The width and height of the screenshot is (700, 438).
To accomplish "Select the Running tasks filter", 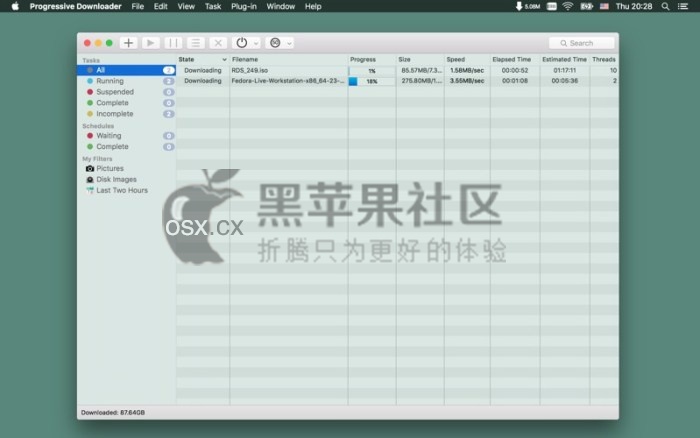I will coord(126,81).
